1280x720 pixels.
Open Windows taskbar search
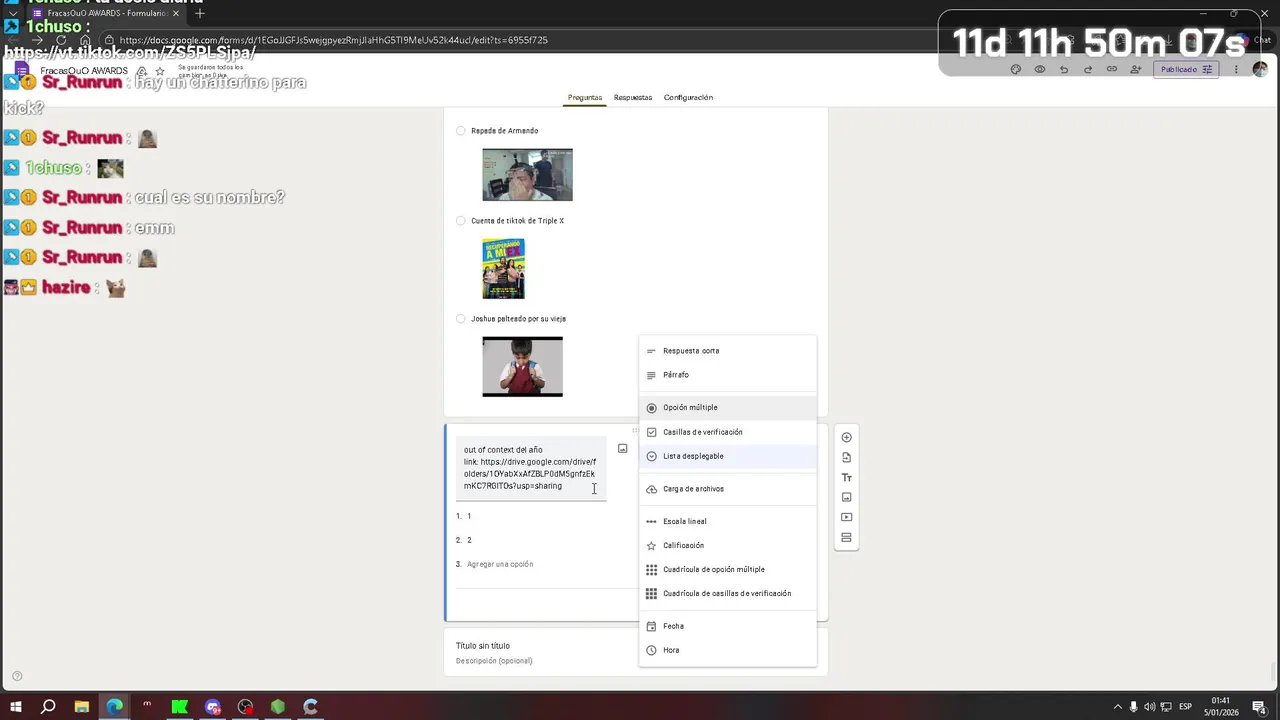[48, 707]
